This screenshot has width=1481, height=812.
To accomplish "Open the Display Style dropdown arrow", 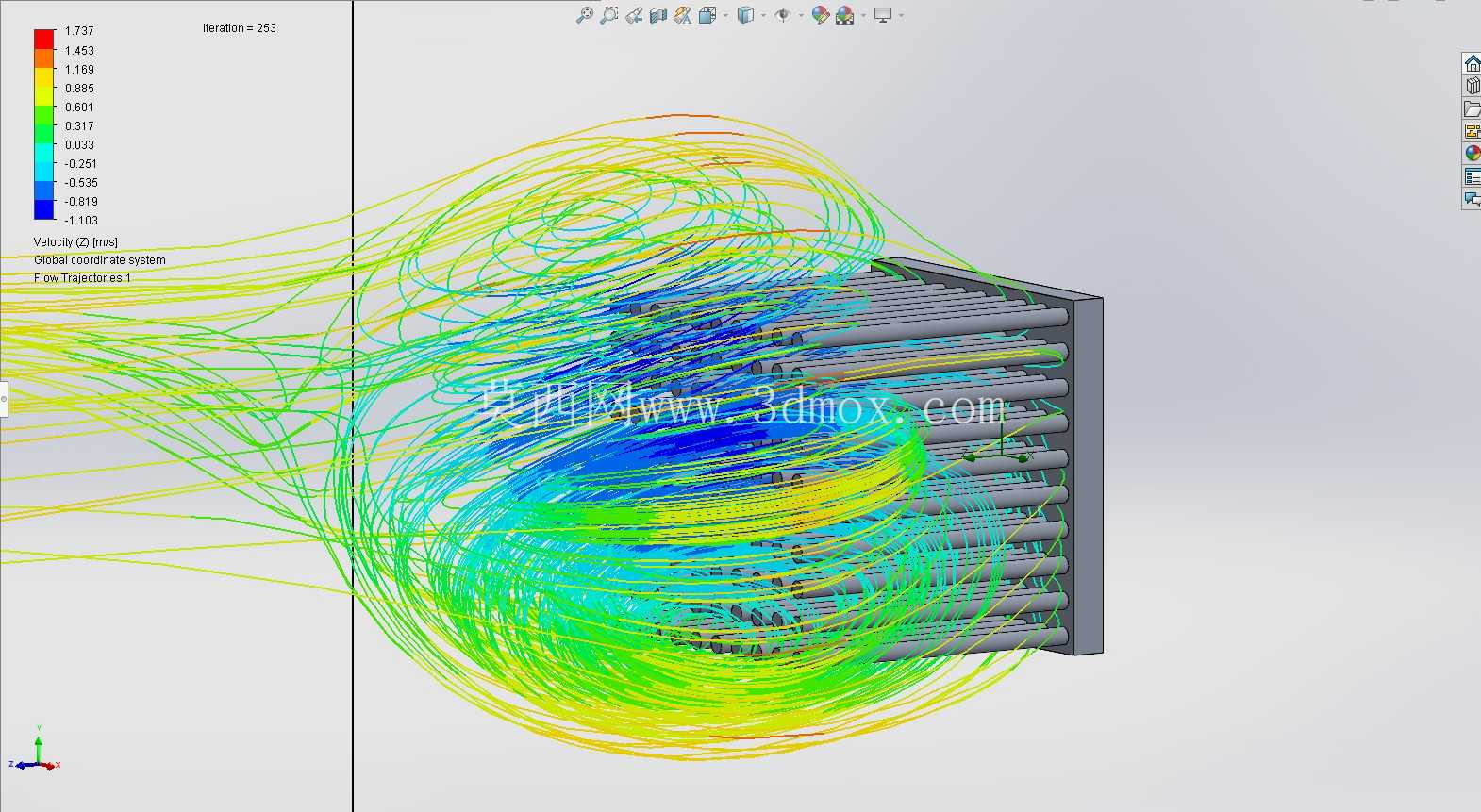I will tap(763, 16).
